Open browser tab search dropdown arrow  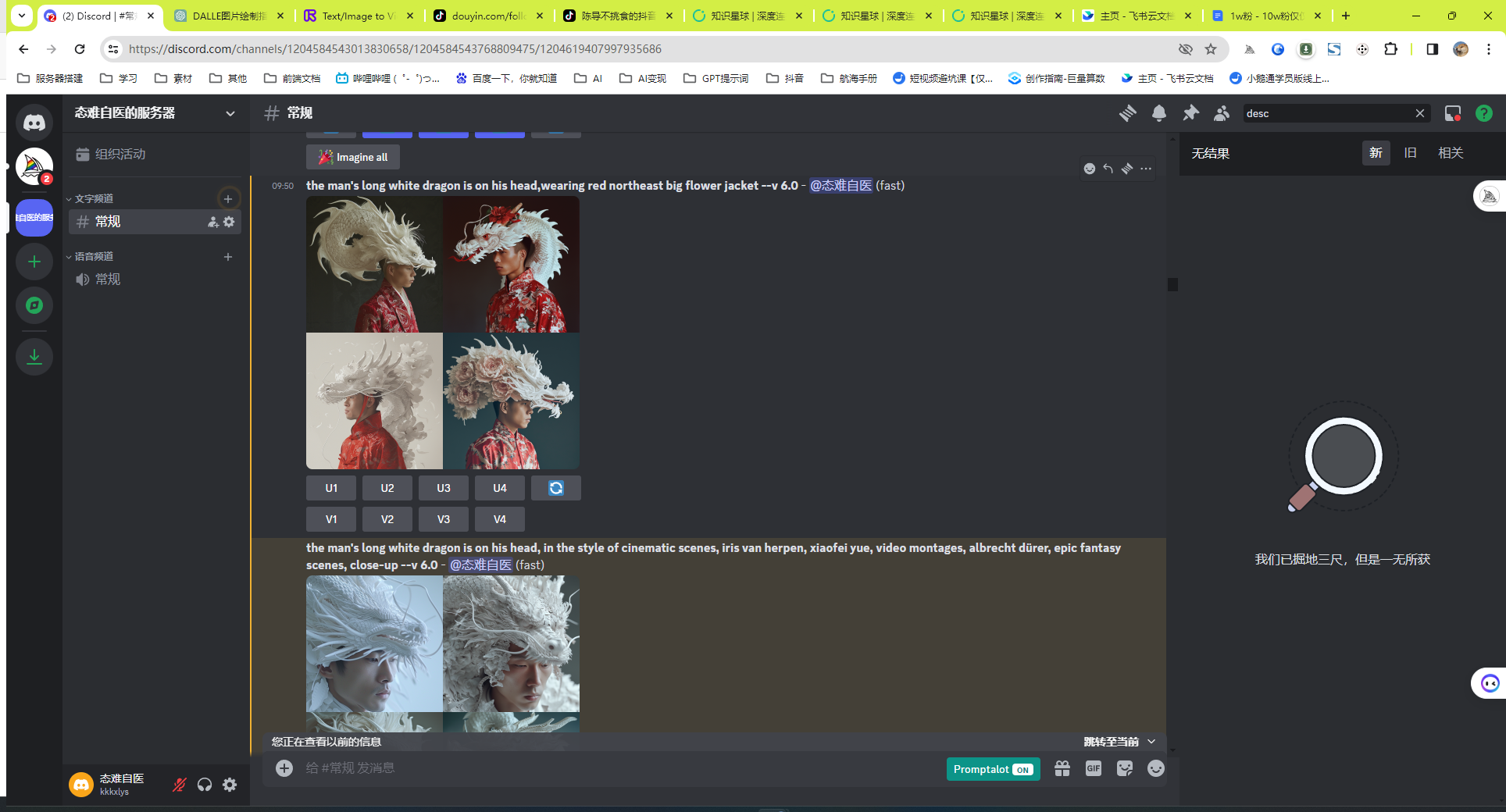[x=22, y=15]
